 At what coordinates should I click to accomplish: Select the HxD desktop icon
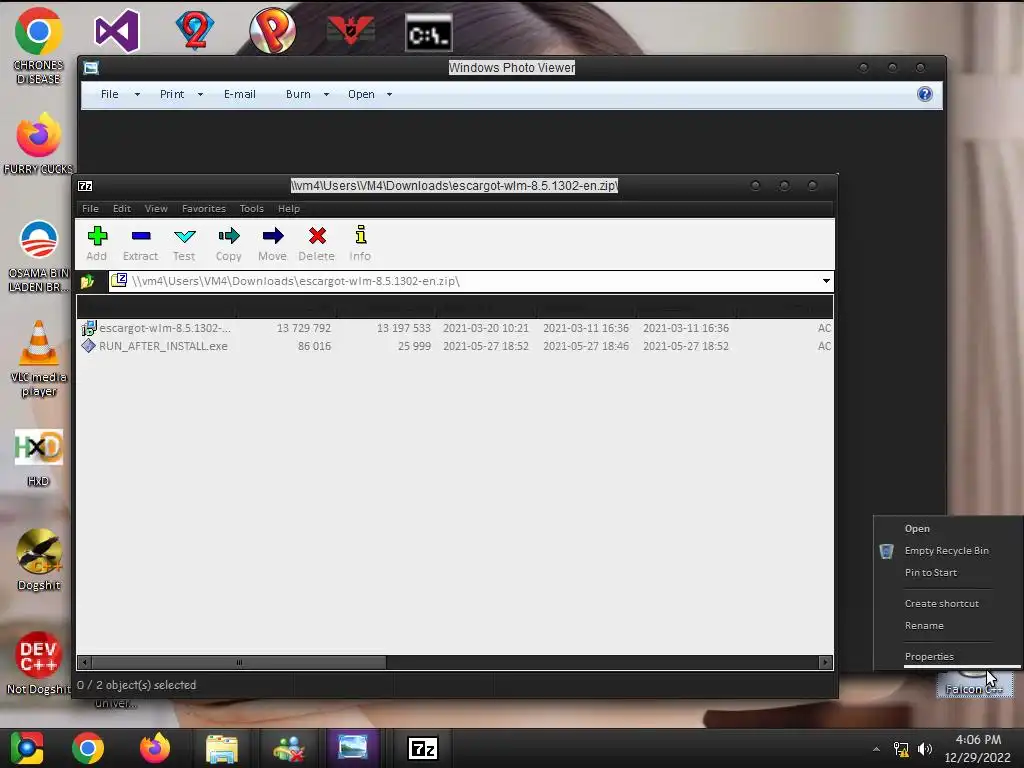39,457
